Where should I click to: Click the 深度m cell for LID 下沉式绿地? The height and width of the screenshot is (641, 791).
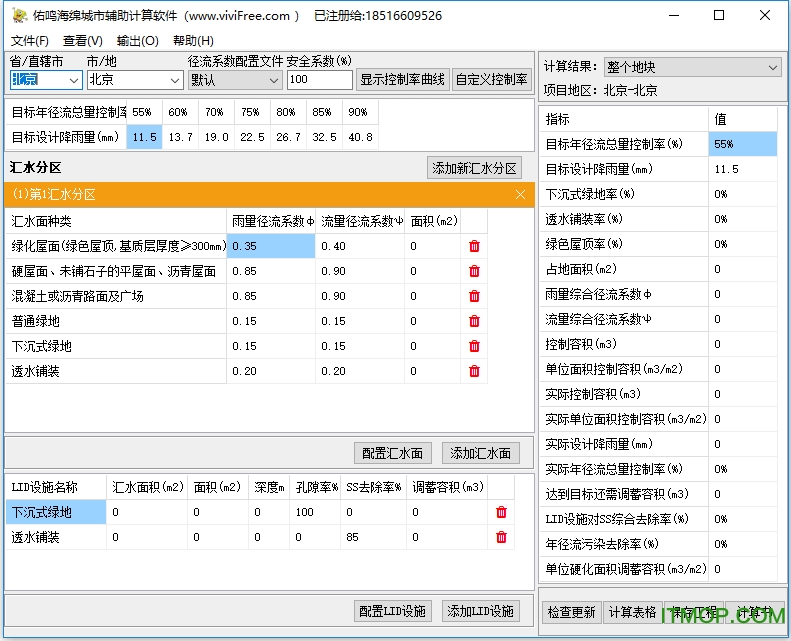(269, 512)
